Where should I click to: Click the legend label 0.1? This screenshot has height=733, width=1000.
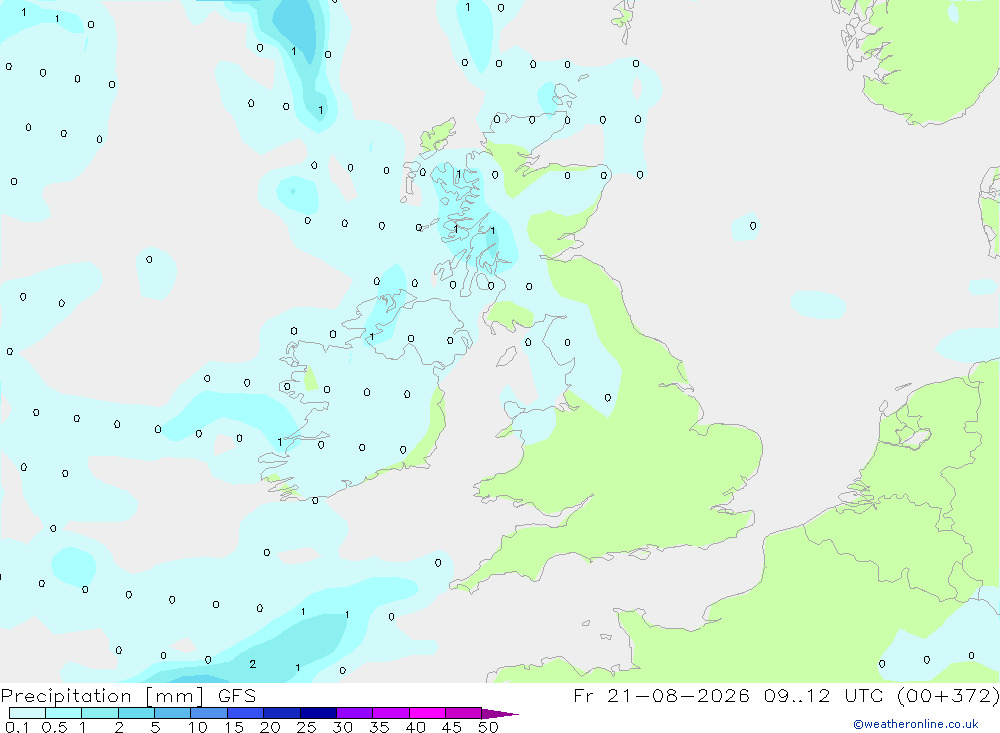[17, 727]
